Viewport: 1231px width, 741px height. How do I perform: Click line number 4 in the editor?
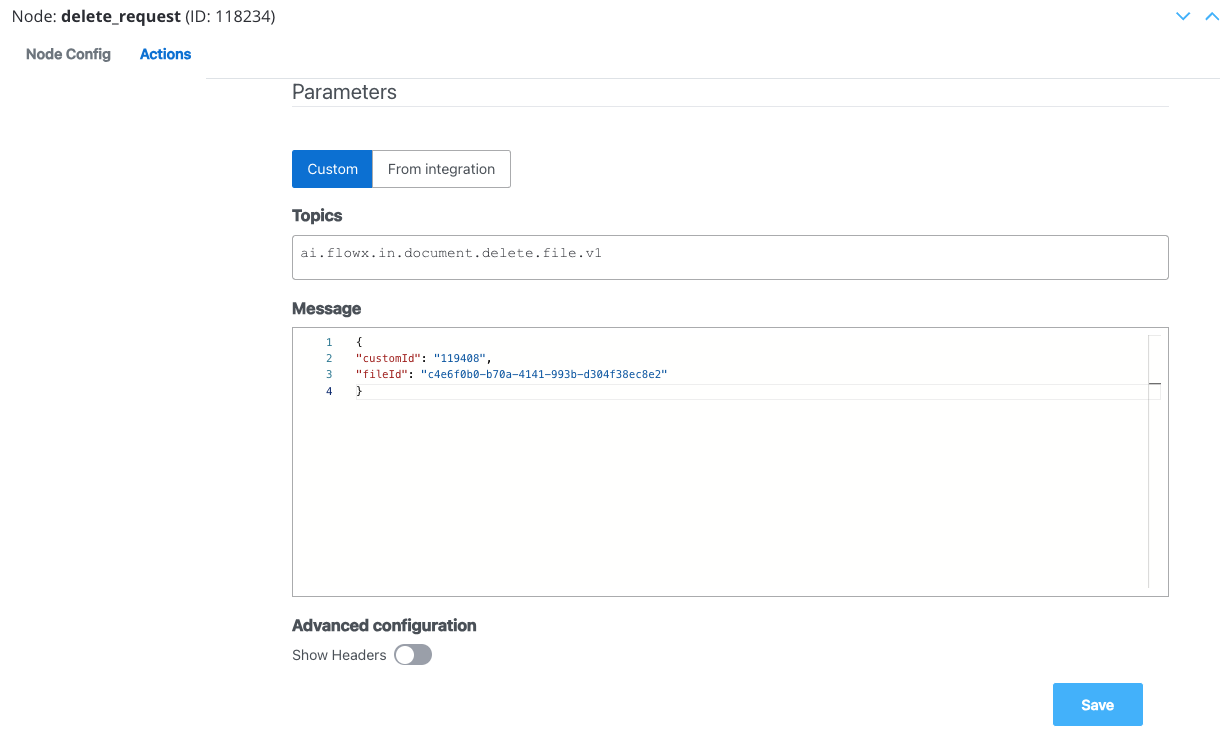pos(329,391)
